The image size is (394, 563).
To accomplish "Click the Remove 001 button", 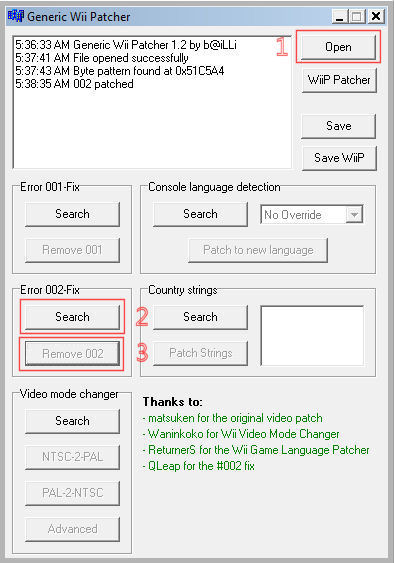I will point(72,250).
